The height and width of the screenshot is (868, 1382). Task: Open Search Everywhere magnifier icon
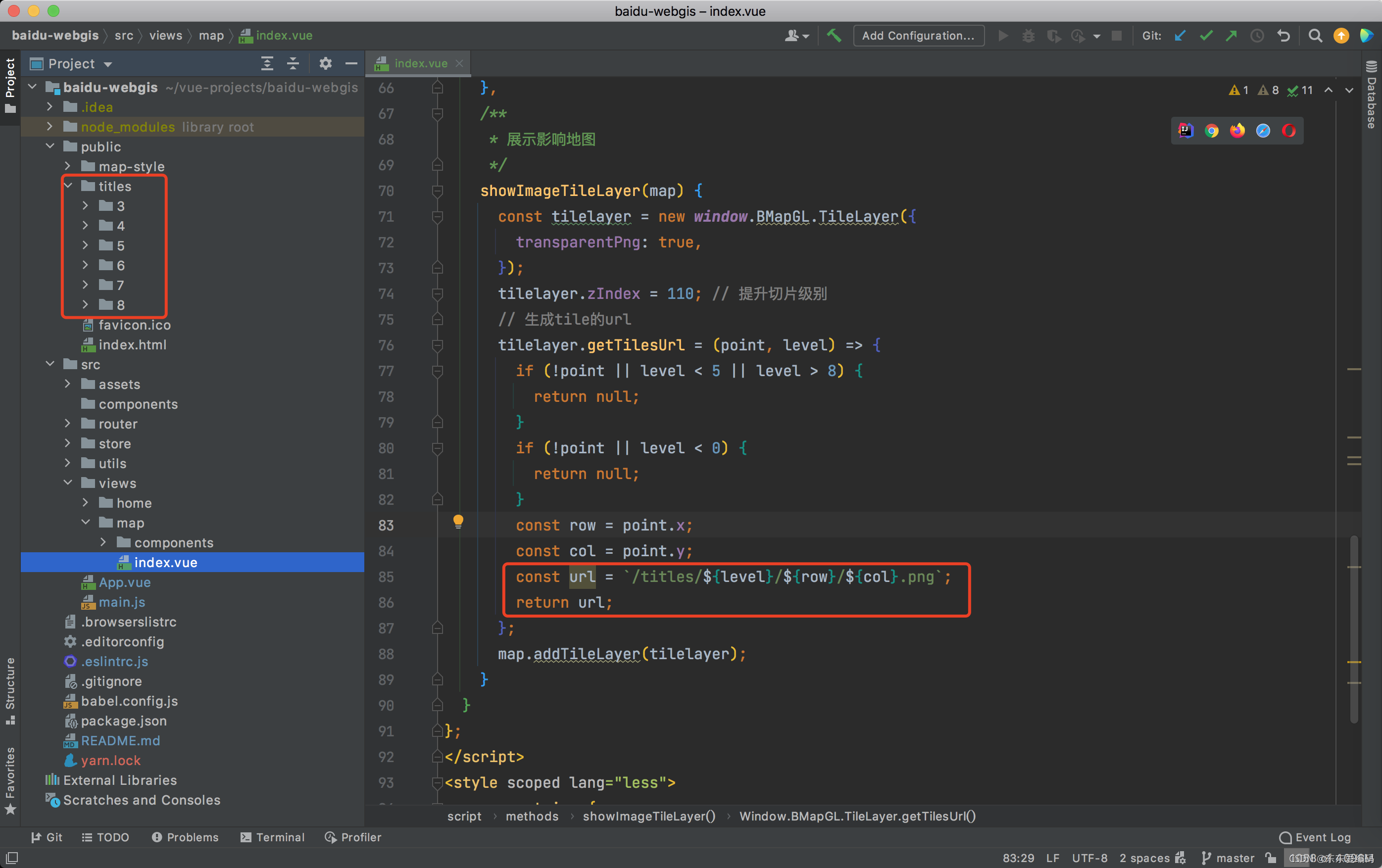tap(1315, 36)
